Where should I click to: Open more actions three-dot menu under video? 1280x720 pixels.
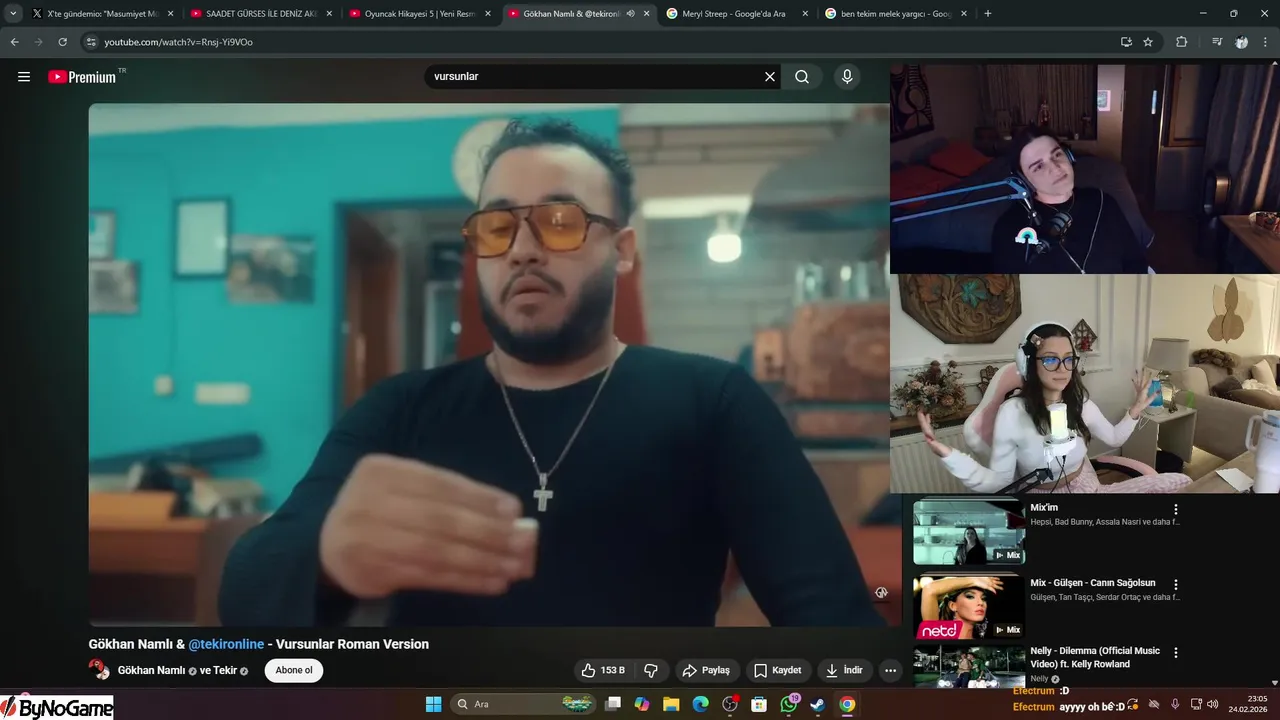(890, 670)
